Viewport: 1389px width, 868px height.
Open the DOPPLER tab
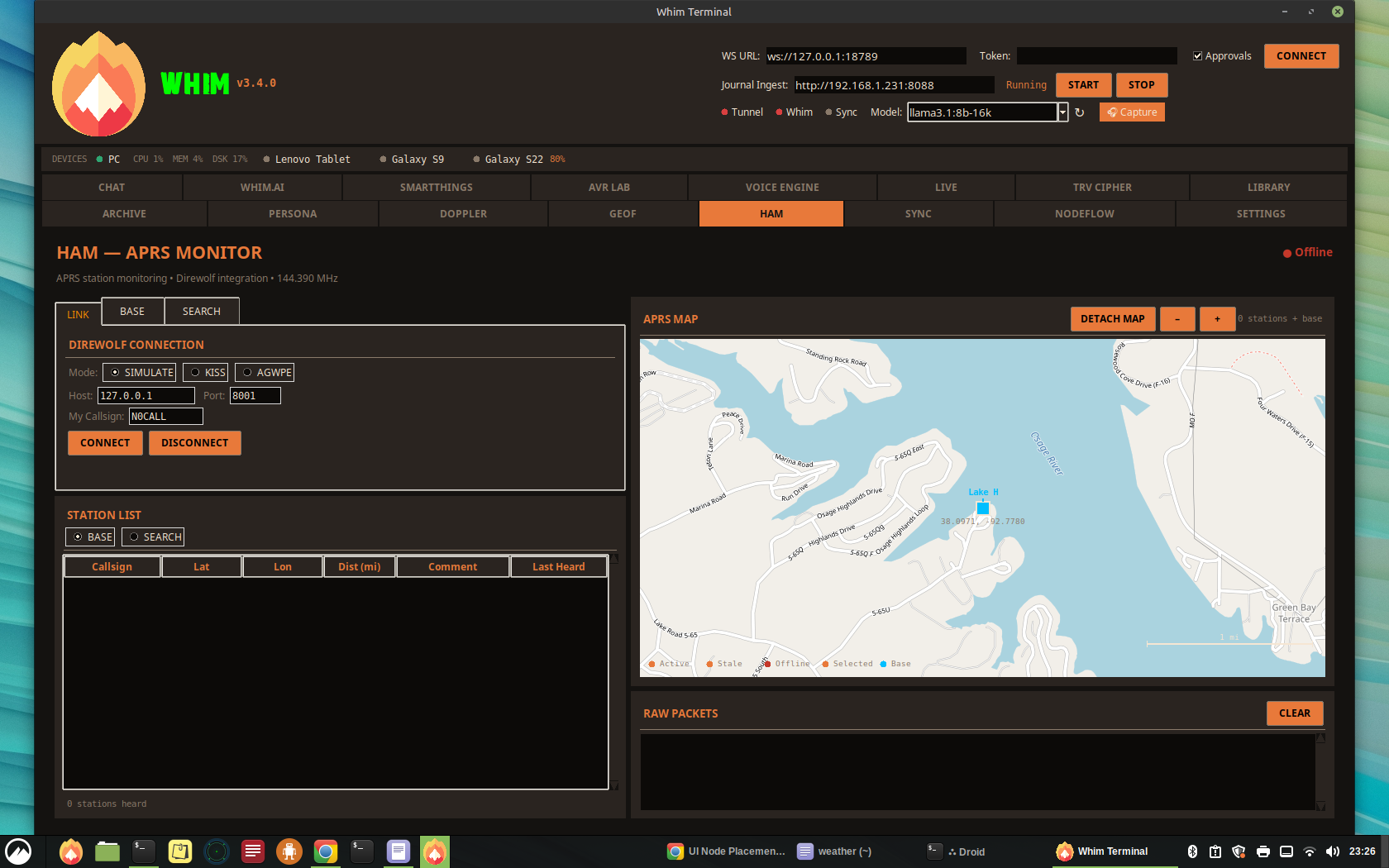tap(463, 214)
